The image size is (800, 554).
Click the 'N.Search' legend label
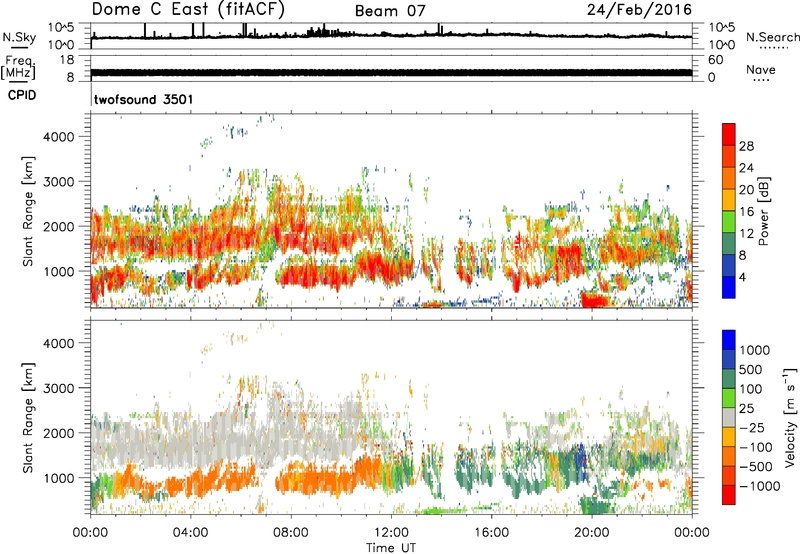pyautogui.click(x=772, y=37)
